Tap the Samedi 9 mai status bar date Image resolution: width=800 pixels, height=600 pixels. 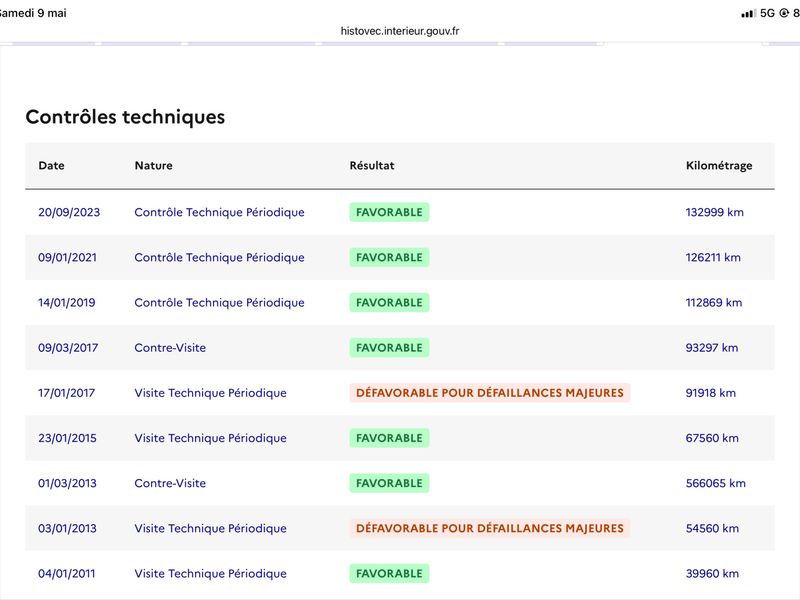[33, 13]
